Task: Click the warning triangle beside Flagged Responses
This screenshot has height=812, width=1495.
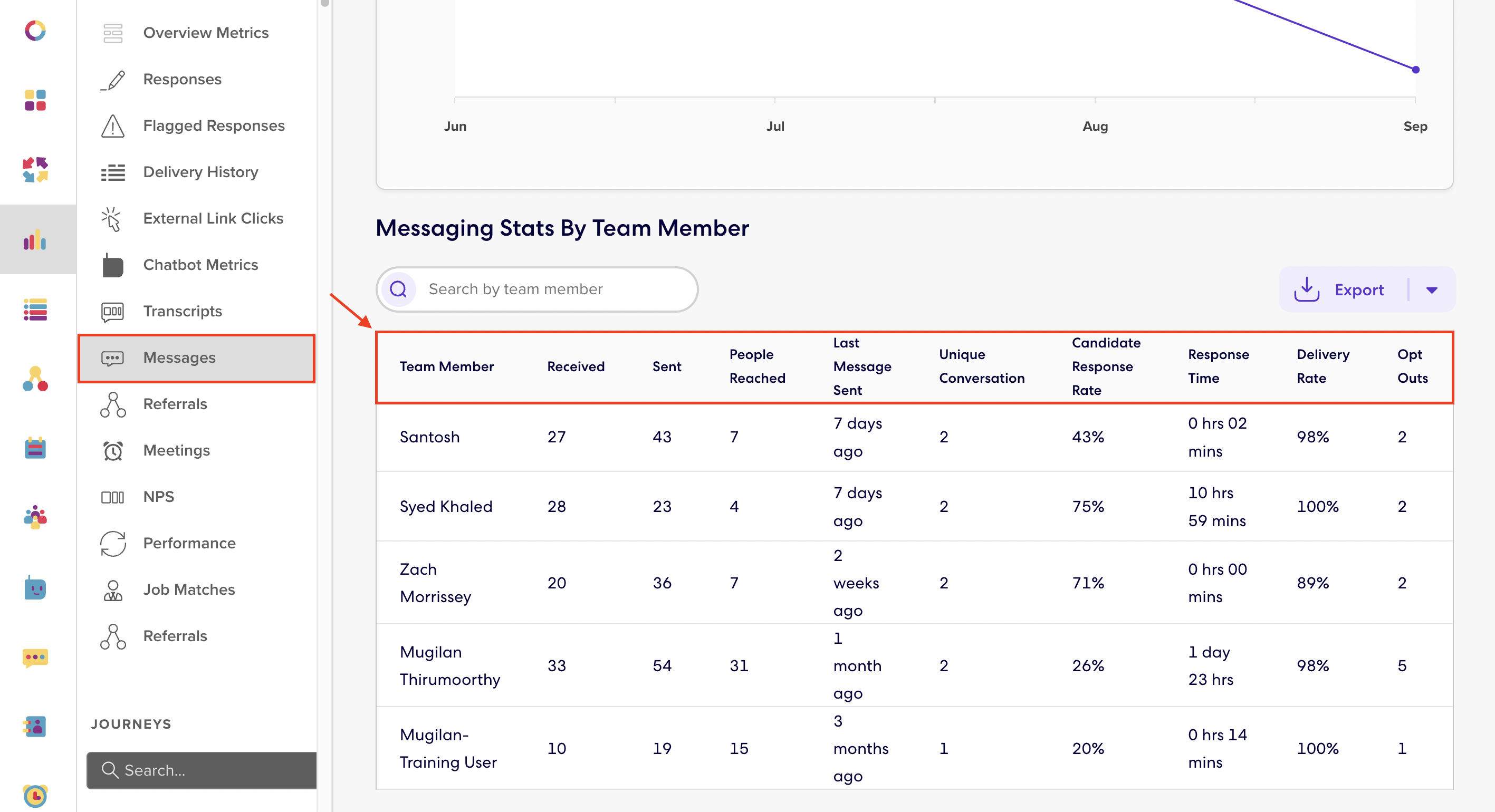Action: point(113,126)
